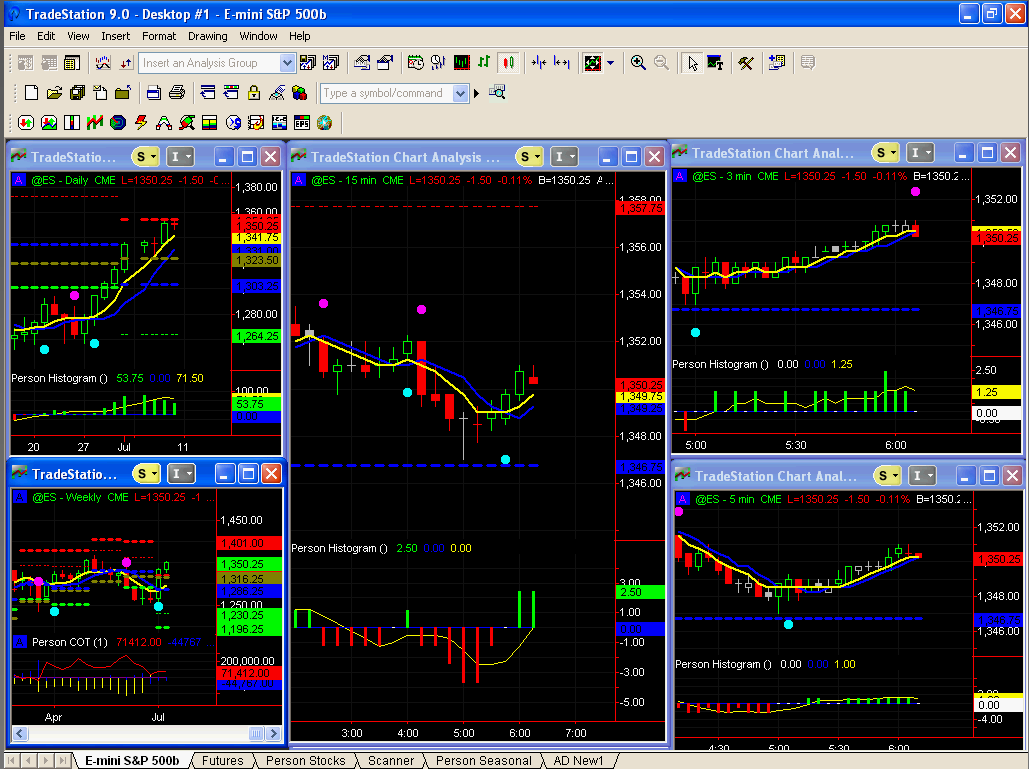Open the Insert an Analysis Group dropdown
The image size is (1029, 769).
click(x=287, y=63)
